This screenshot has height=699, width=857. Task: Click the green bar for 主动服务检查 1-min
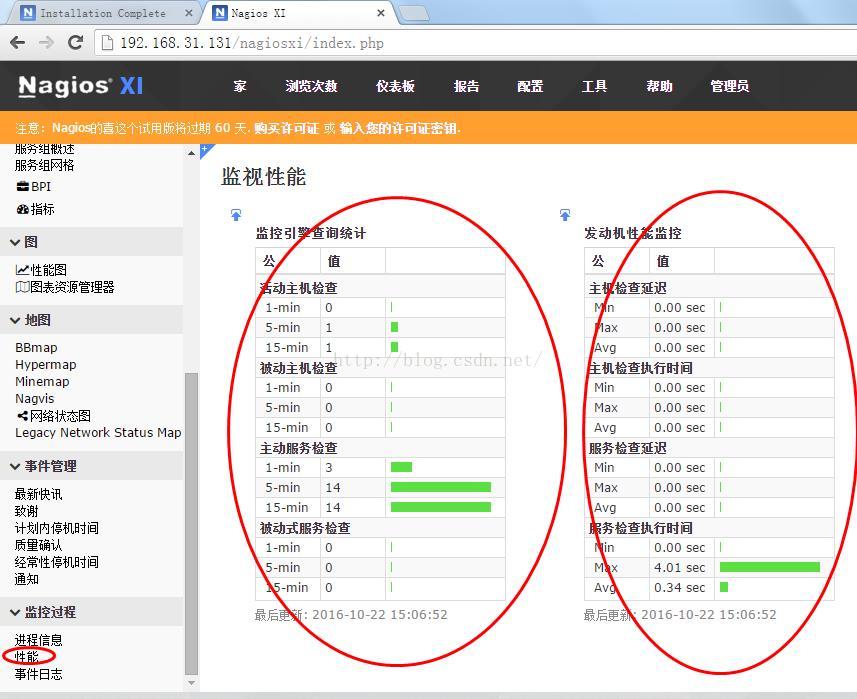[x=401, y=467]
